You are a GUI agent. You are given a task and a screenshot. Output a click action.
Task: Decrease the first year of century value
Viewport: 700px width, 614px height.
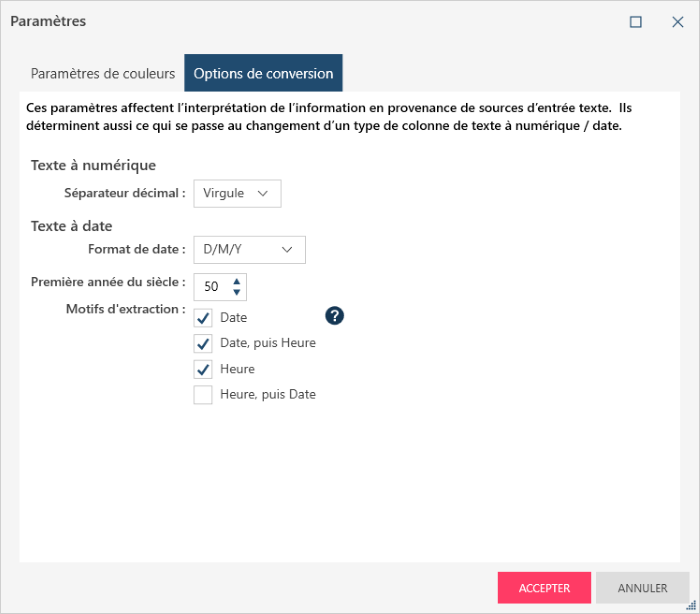[x=237, y=292]
